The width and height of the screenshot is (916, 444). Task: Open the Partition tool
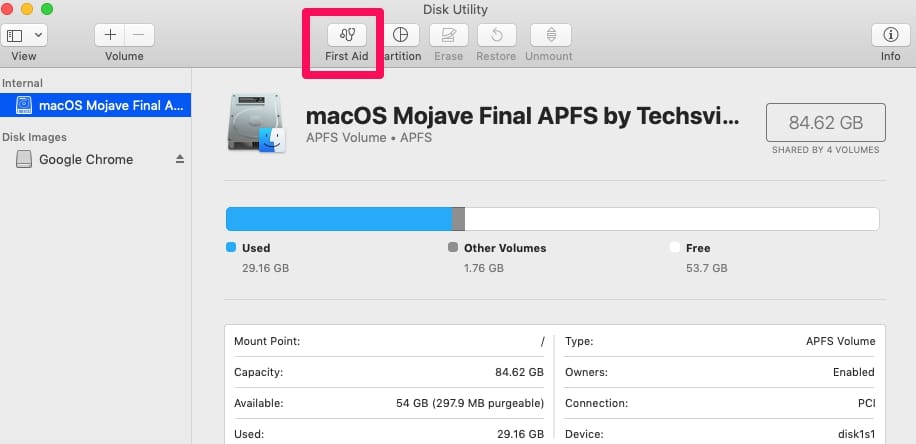click(401, 35)
